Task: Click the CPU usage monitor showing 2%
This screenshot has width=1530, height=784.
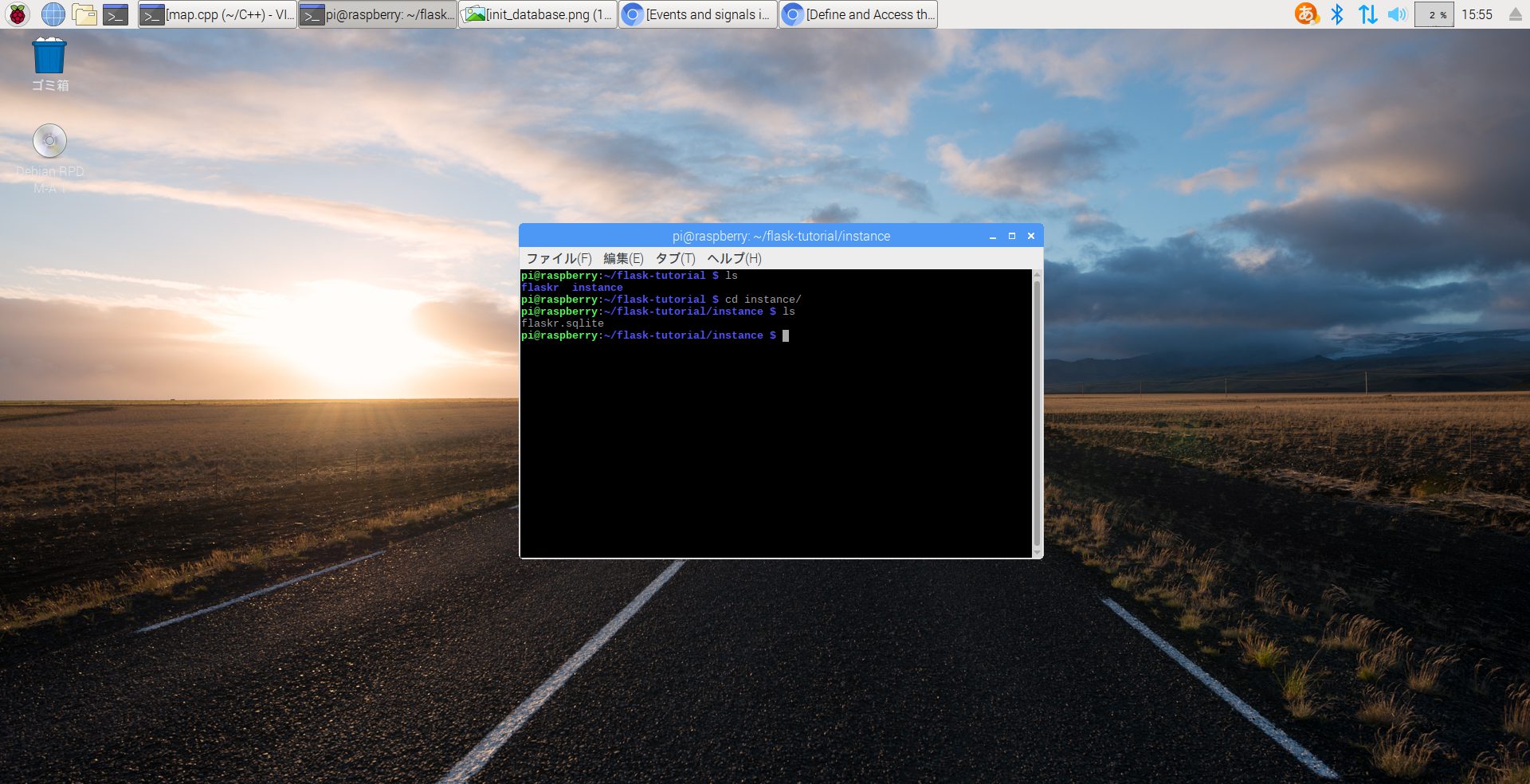Action: click(x=1434, y=14)
